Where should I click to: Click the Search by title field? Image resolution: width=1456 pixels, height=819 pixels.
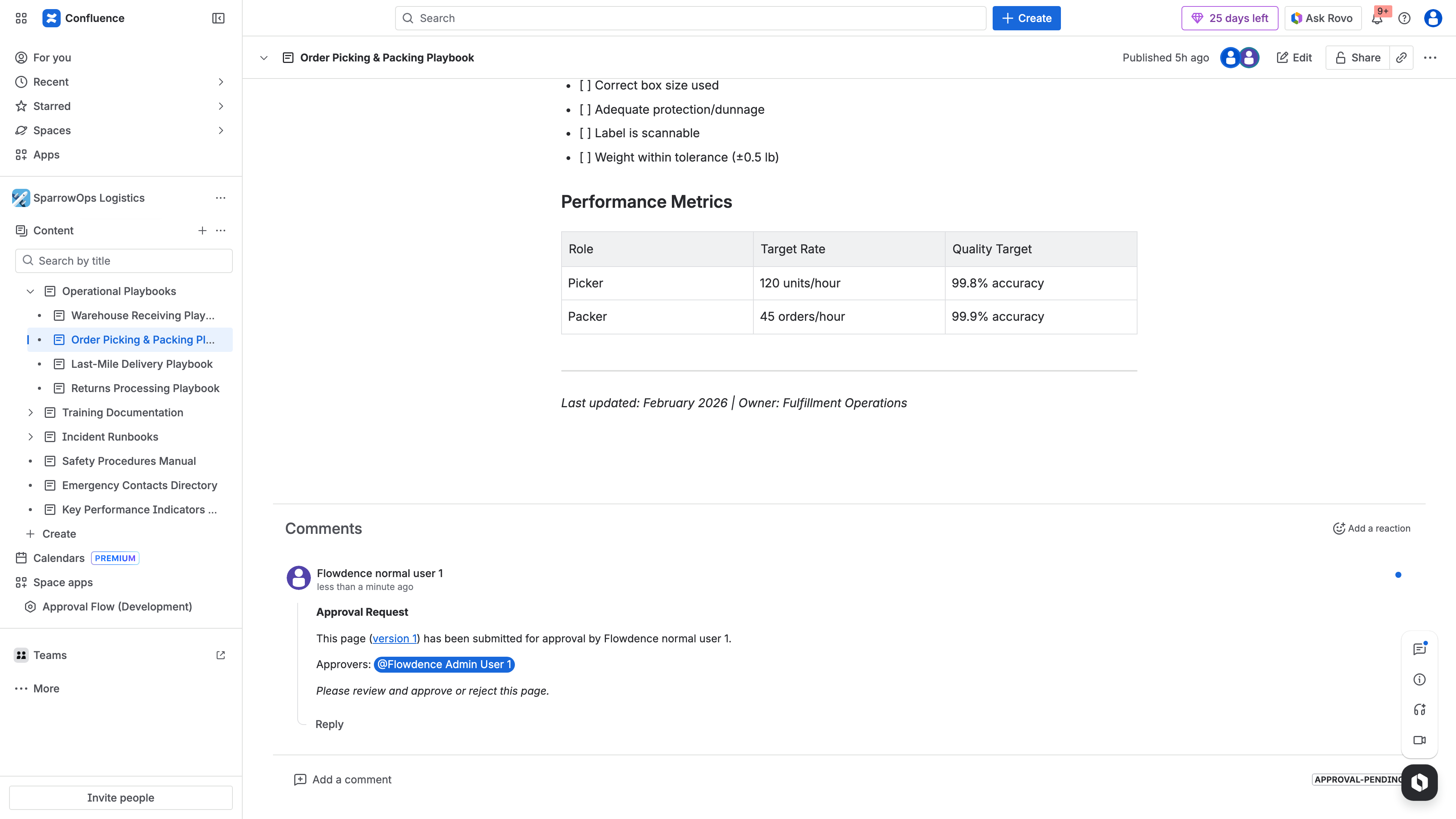click(124, 260)
